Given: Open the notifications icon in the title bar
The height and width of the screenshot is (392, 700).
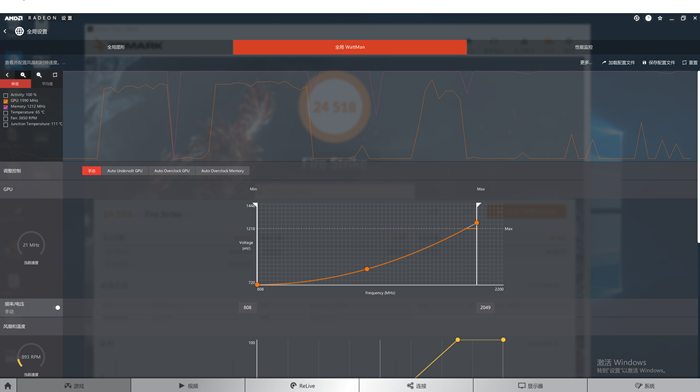Looking at the screenshot, I should (648, 18).
